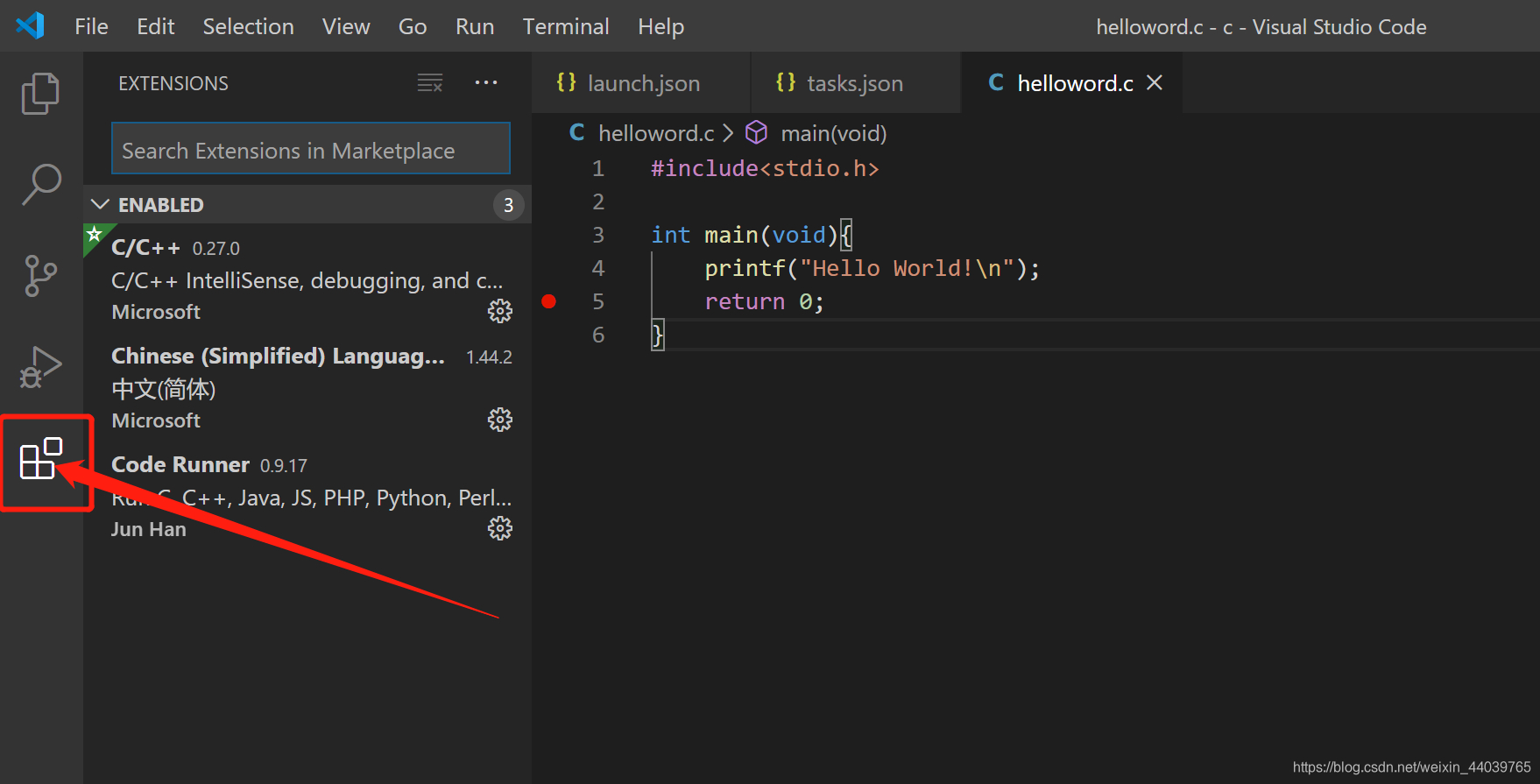The width and height of the screenshot is (1540, 784).
Task: Click Code Runner version 0.9.17 label
Action: point(284,465)
